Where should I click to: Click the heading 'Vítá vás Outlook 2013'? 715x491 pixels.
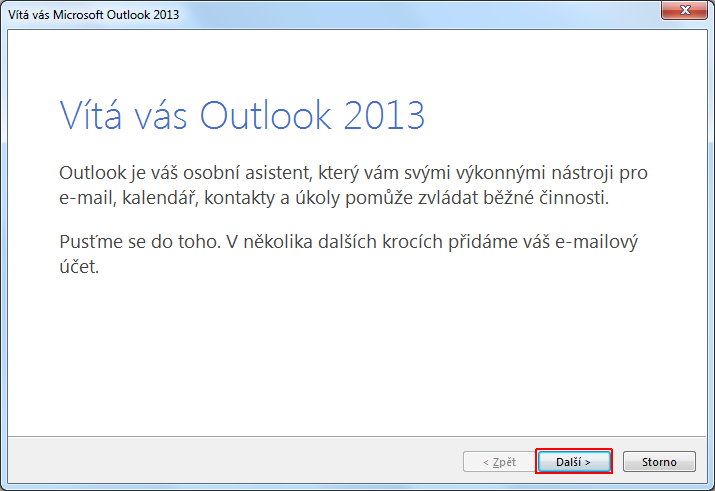(242, 115)
